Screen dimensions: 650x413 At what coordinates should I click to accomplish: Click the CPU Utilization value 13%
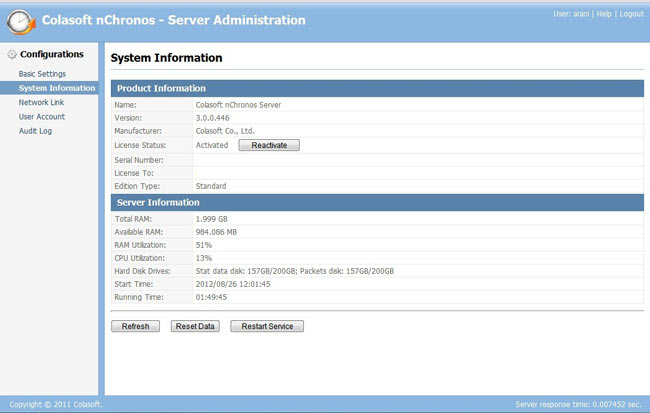tap(204, 258)
